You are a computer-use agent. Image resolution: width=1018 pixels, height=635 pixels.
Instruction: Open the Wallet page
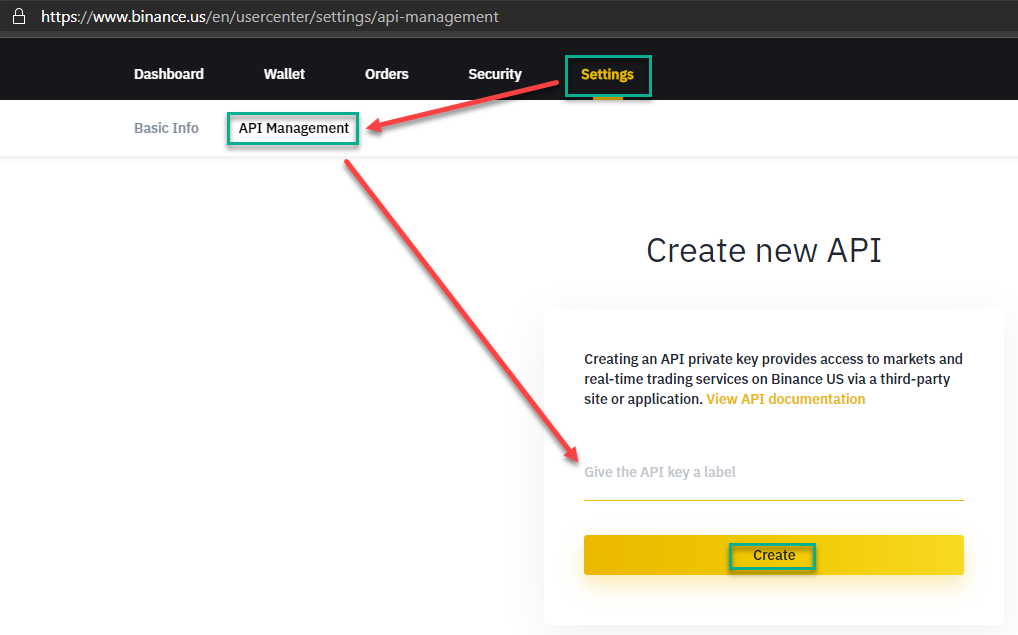[283, 74]
